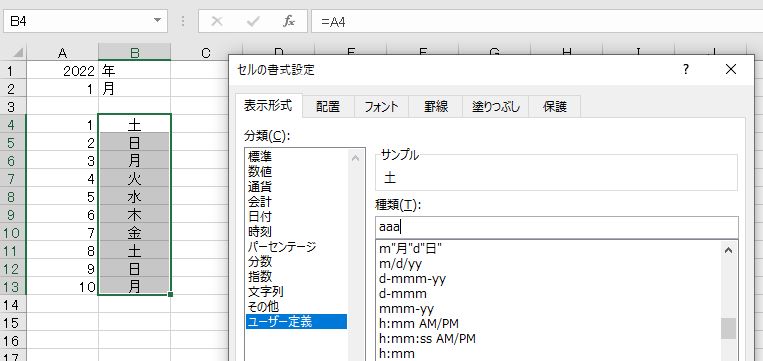763x361 pixels.
Task: Switch to the 塗りつぶし tab
Action: [496, 107]
